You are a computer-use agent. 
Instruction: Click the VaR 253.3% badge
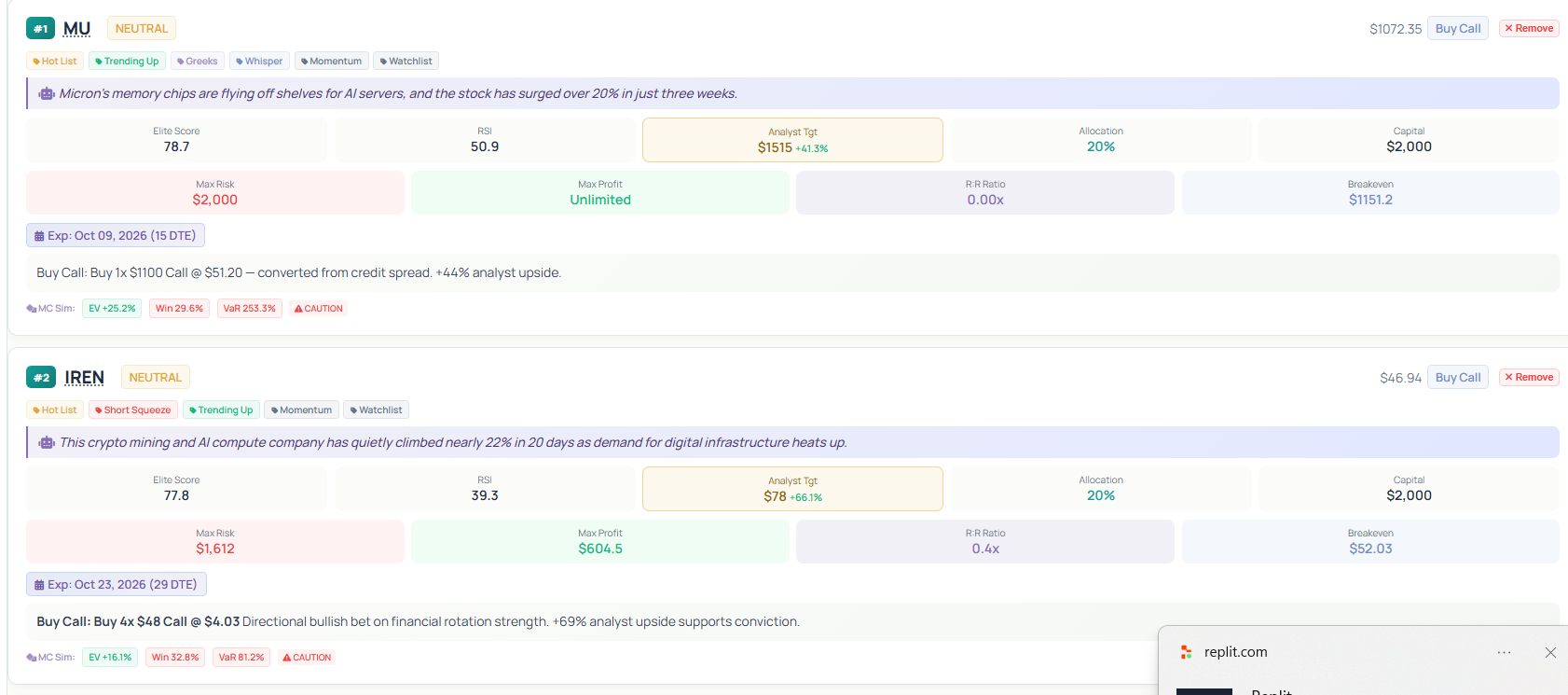click(x=250, y=309)
